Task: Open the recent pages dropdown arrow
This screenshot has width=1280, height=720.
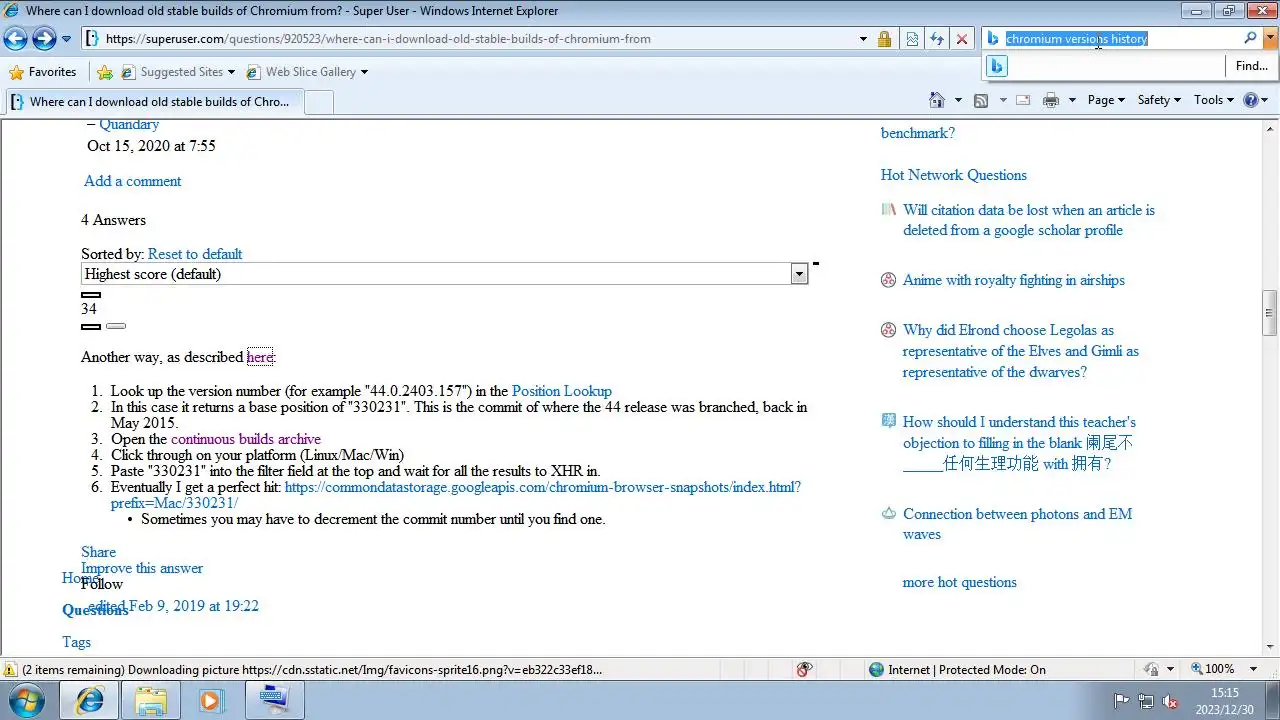Action: point(67,39)
